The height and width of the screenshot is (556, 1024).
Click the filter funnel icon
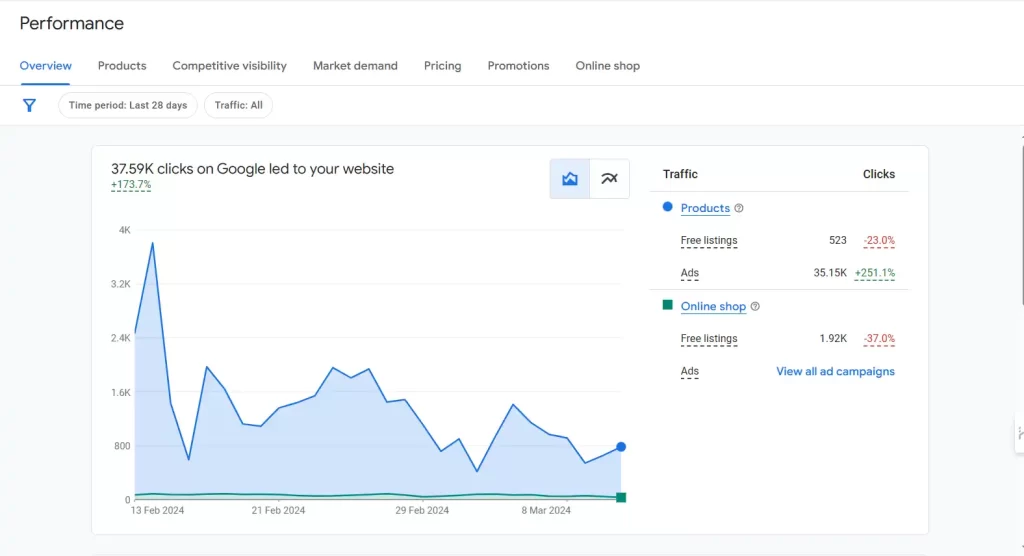click(29, 105)
